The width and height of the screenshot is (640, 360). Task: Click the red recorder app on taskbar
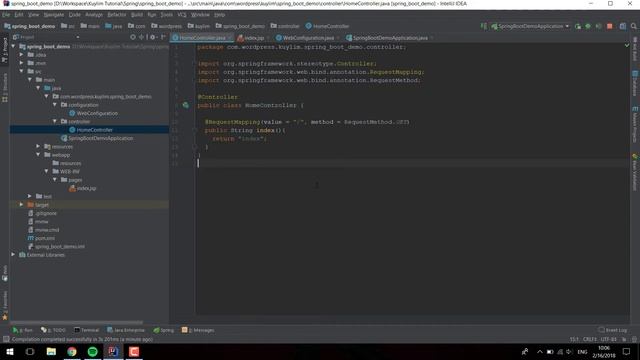[x=134, y=351]
